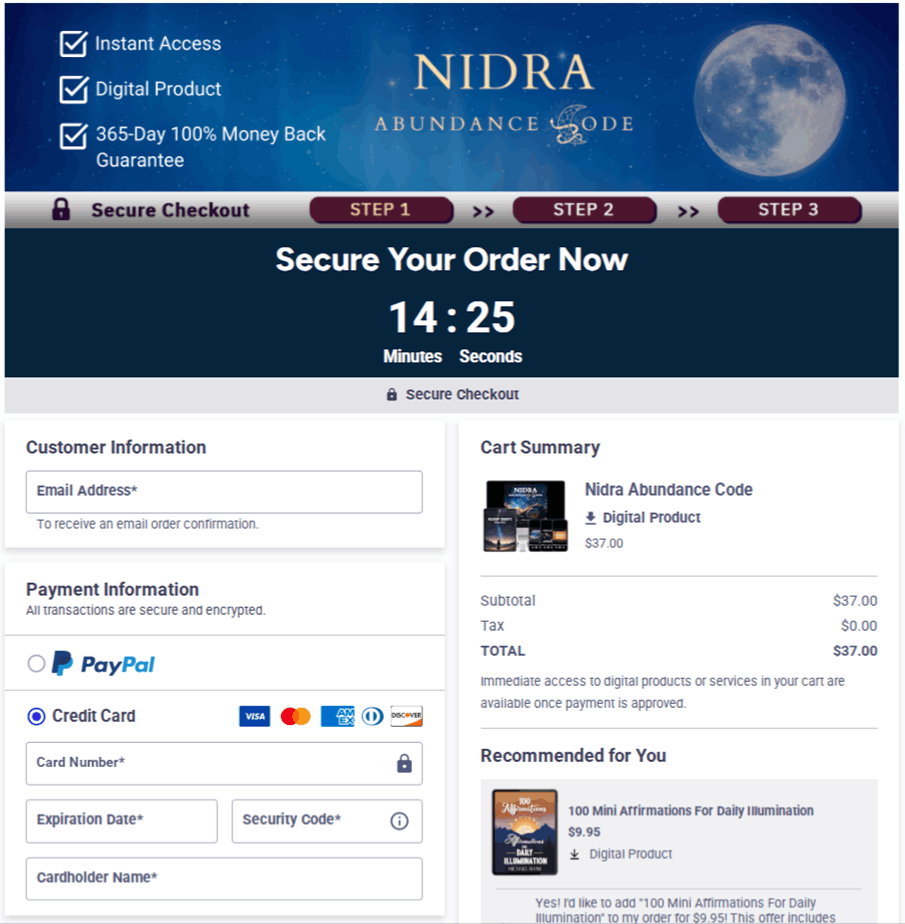
Task: Click the Diners Club card icon
Action: [x=372, y=716]
